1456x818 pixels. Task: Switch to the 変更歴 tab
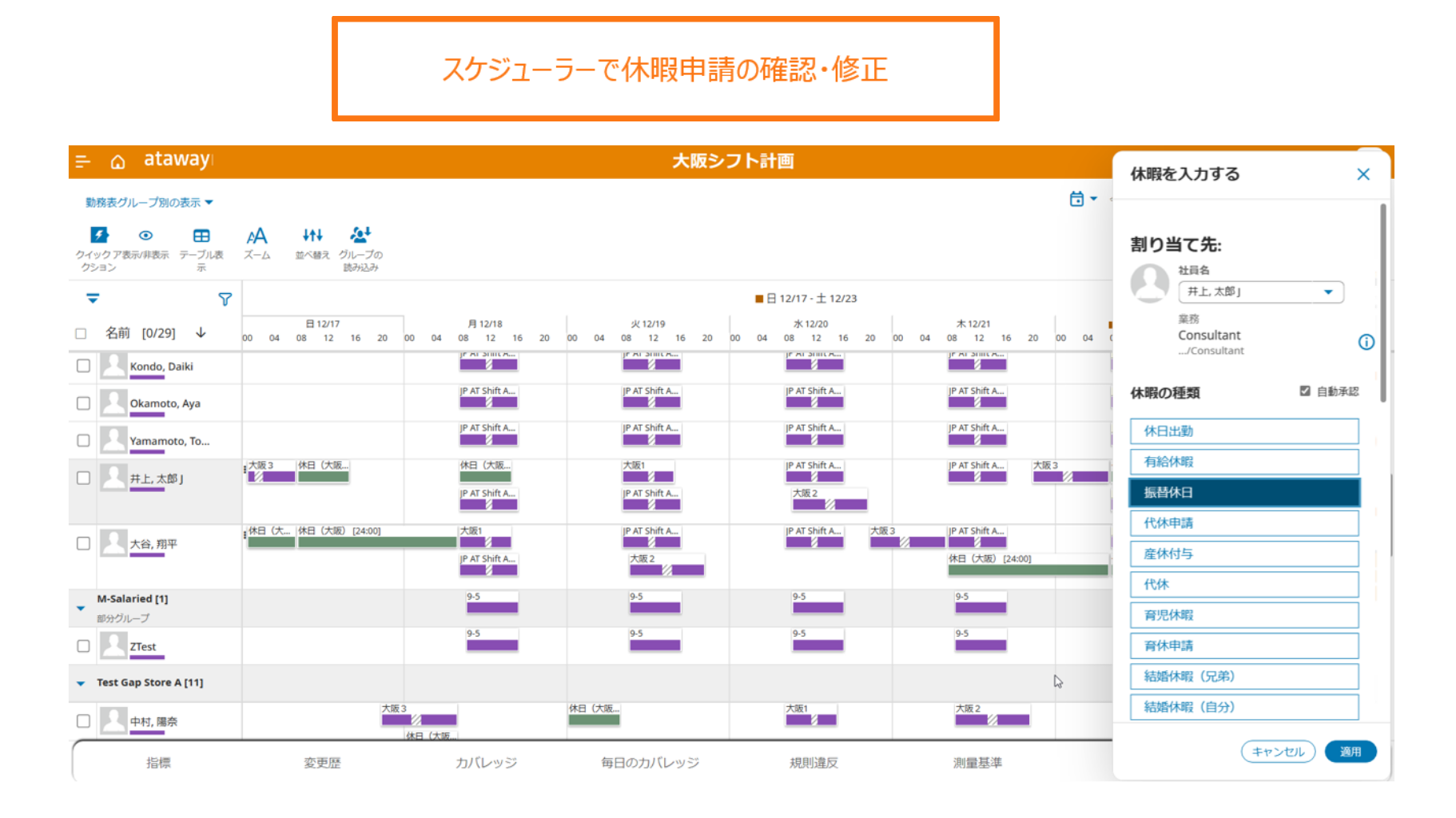(x=322, y=763)
